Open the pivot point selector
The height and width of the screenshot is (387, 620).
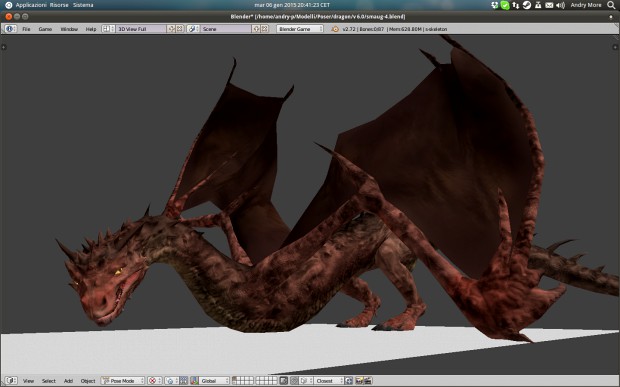pos(171,381)
